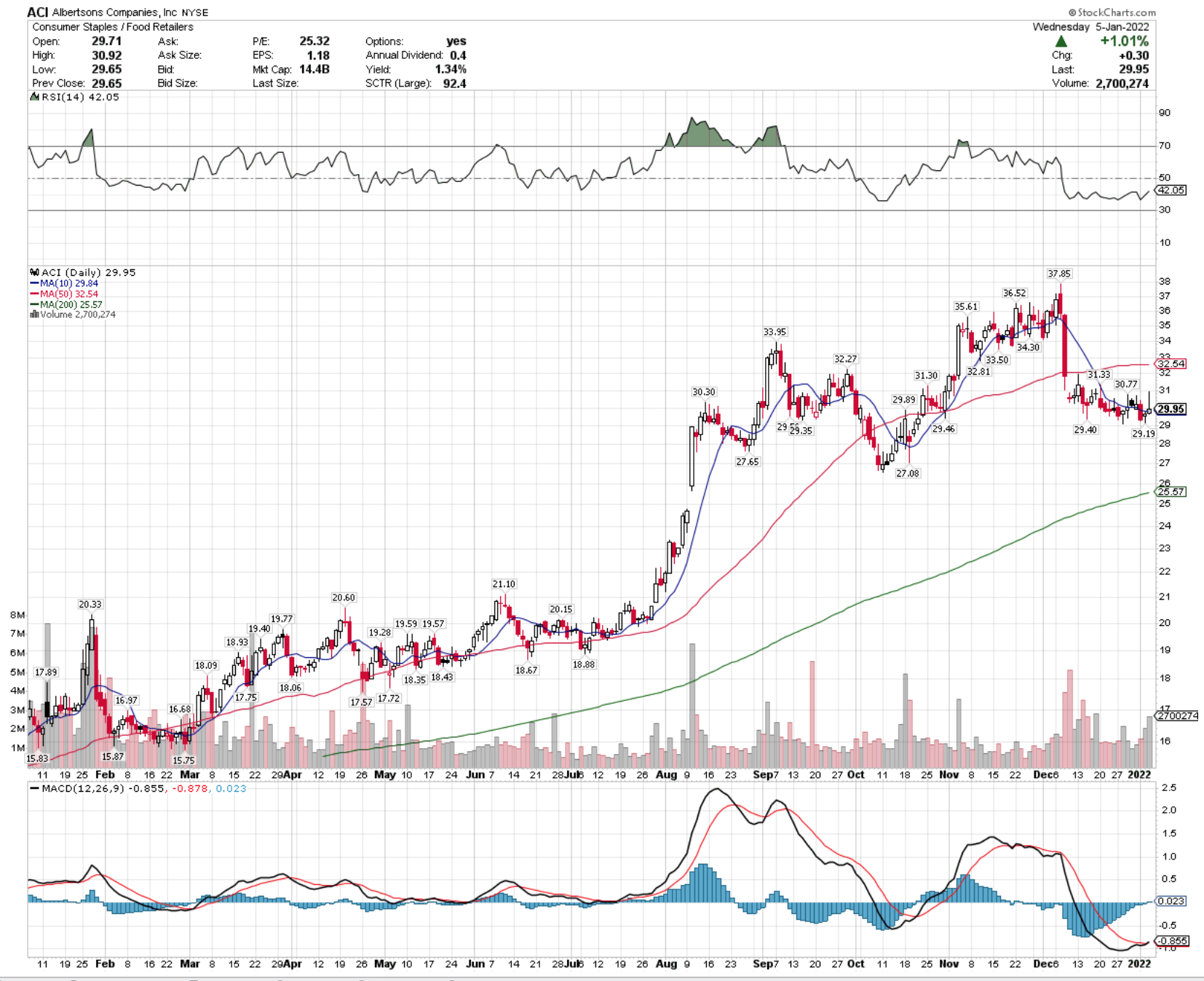Click the -0.855 MACD axis tag
The width and height of the screenshot is (1204, 981).
(1172, 940)
